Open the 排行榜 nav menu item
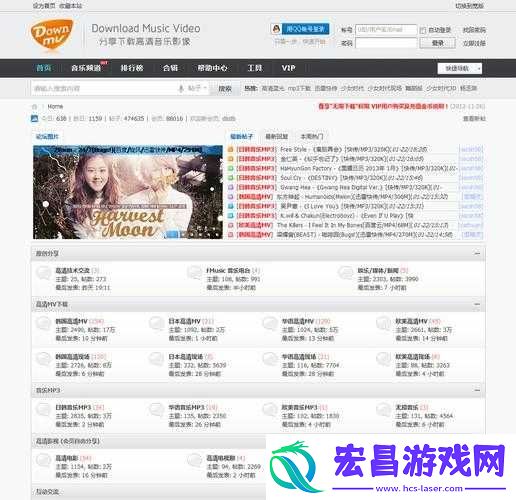Screen dimensions: 516x500 (x=132, y=68)
